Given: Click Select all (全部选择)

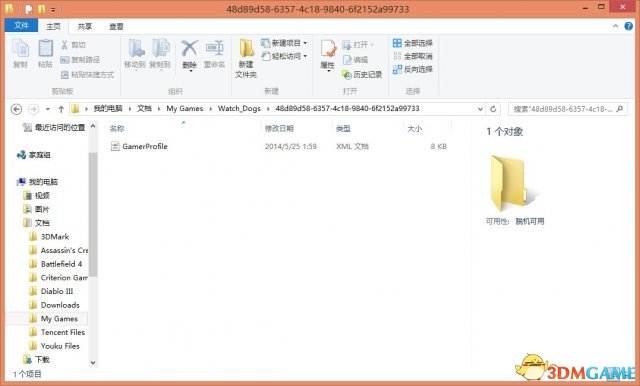Looking at the screenshot, I should (413, 43).
